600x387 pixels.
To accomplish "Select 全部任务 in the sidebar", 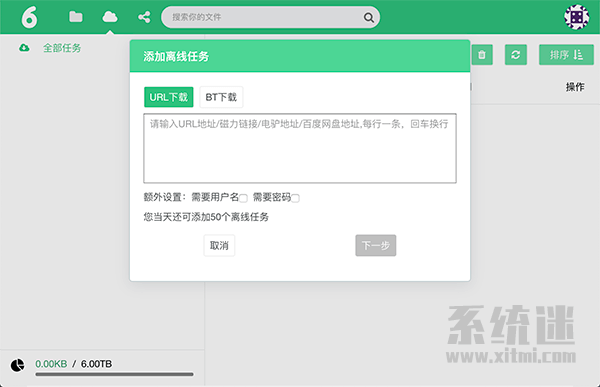I will coord(62,48).
